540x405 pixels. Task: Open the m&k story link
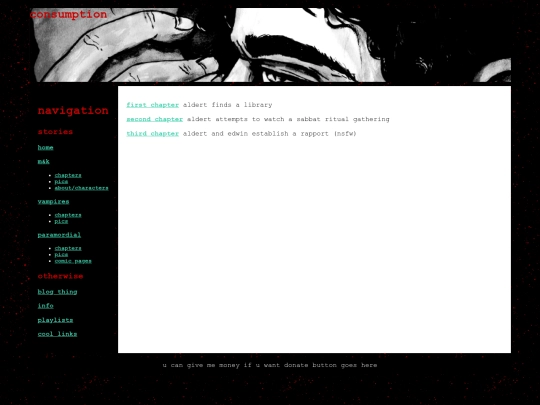(x=44, y=162)
